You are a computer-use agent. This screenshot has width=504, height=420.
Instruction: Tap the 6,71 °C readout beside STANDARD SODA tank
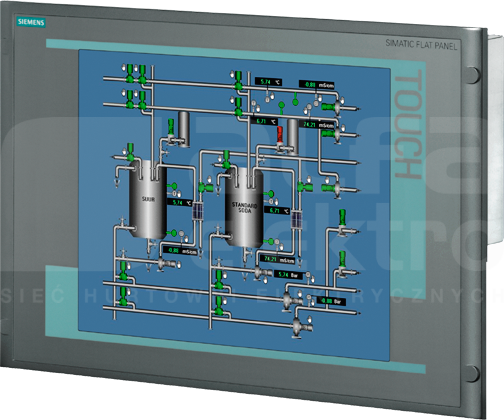coord(277,211)
